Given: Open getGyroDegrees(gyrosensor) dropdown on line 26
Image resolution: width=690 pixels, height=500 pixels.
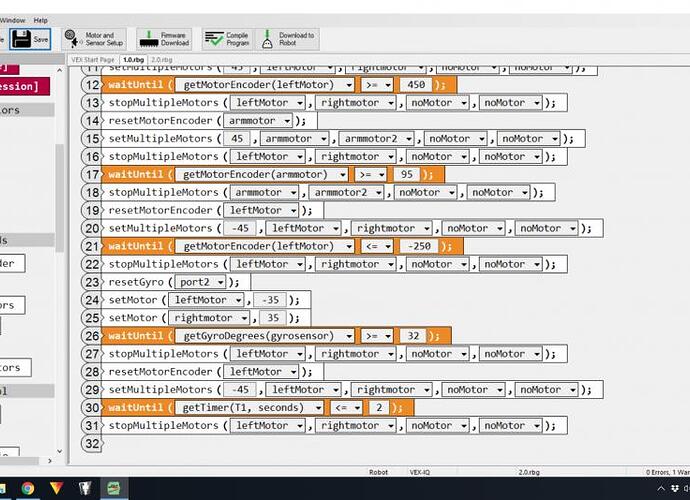Looking at the screenshot, I should click(264, 336).
